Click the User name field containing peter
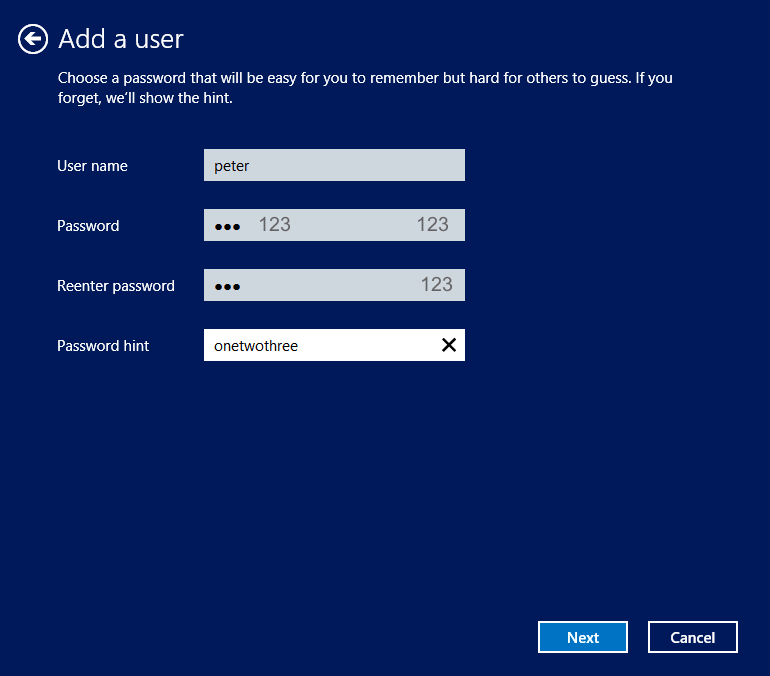The width and height of the screenshot is (770, 676). (334, 165)
